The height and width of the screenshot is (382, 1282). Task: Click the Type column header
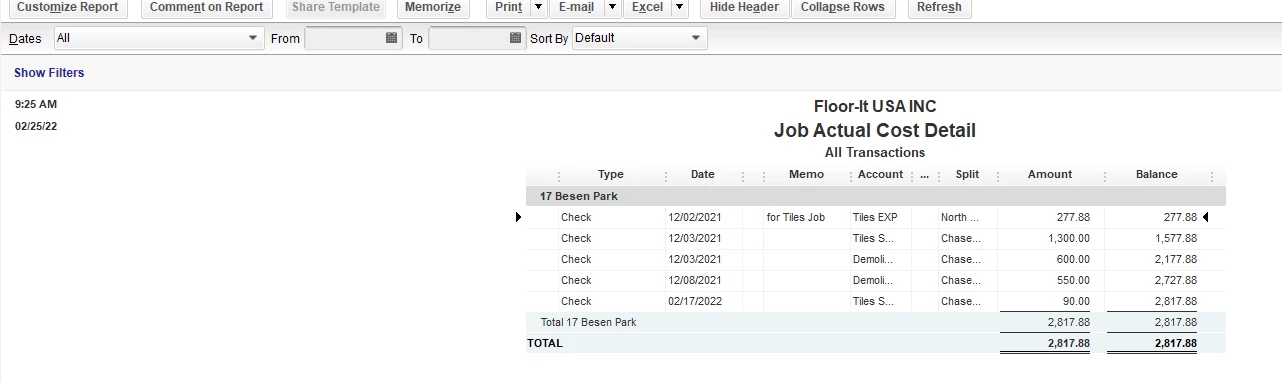(611, 174)
